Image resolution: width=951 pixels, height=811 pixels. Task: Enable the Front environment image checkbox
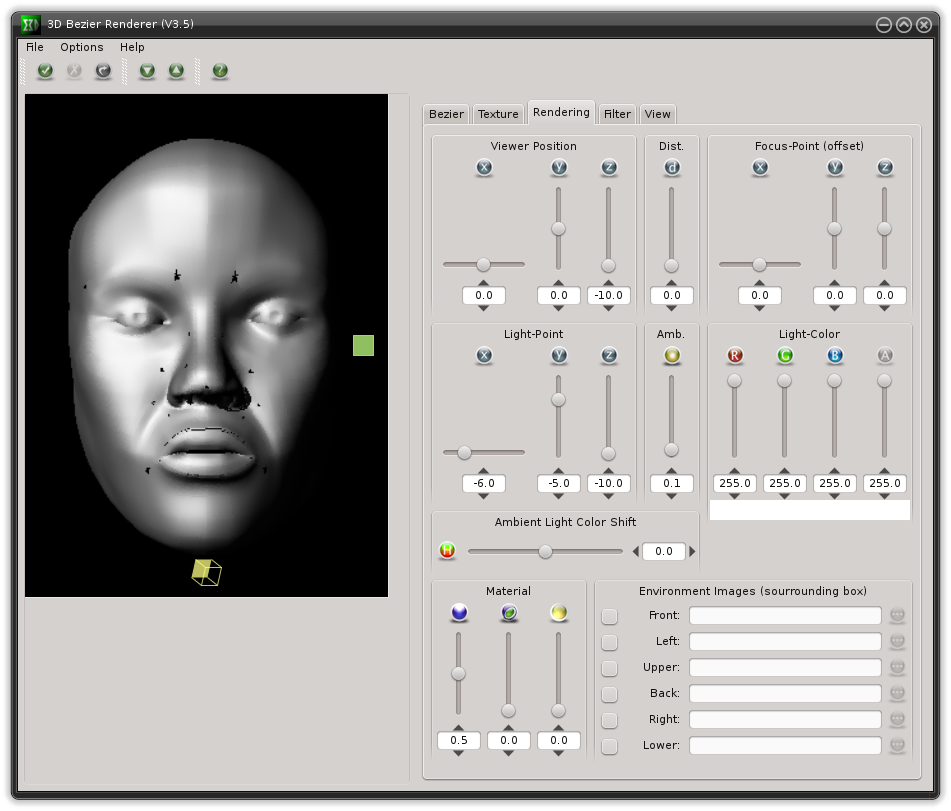[610, 616]
